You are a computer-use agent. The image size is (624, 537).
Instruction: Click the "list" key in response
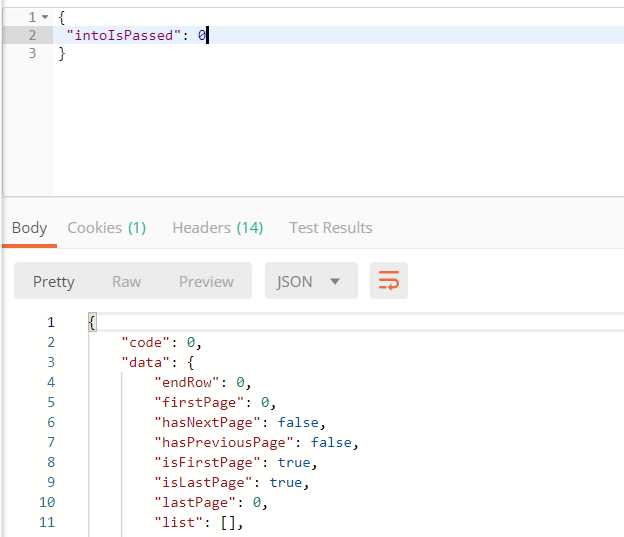(x=179, y=522)
